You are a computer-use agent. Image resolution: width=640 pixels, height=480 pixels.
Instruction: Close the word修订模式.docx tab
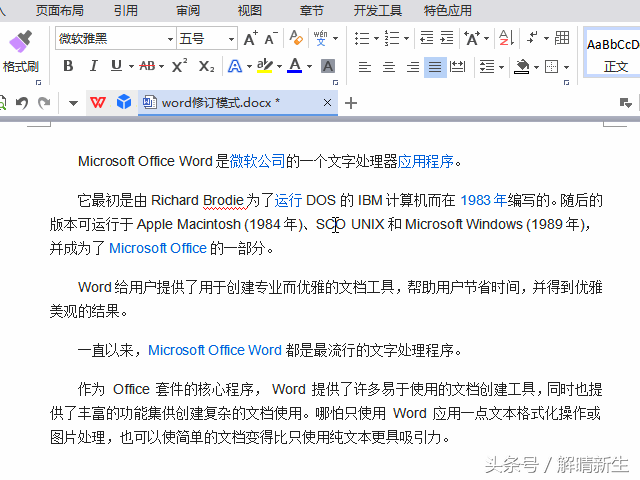tap(327, 103)
